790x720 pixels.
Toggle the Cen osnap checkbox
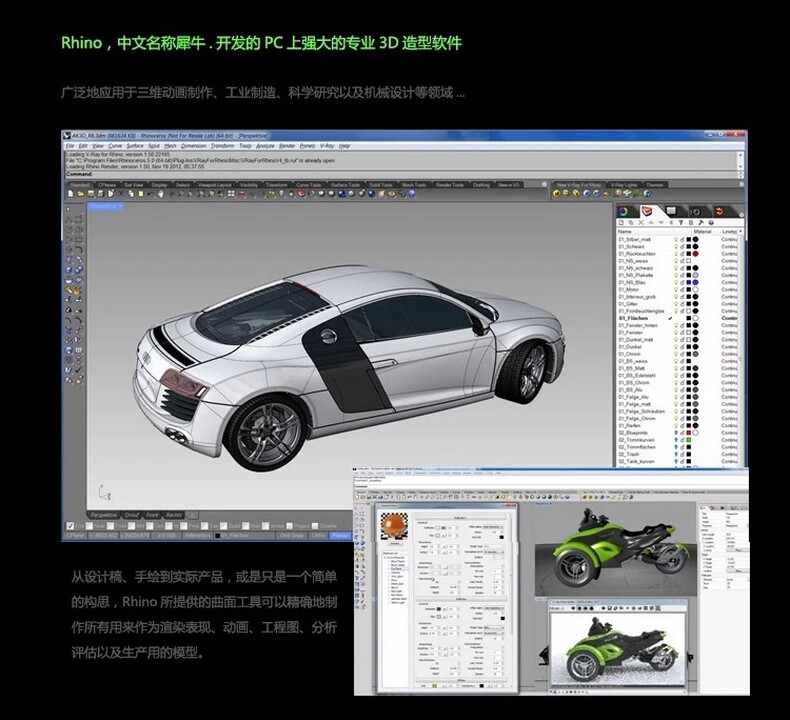150,526
